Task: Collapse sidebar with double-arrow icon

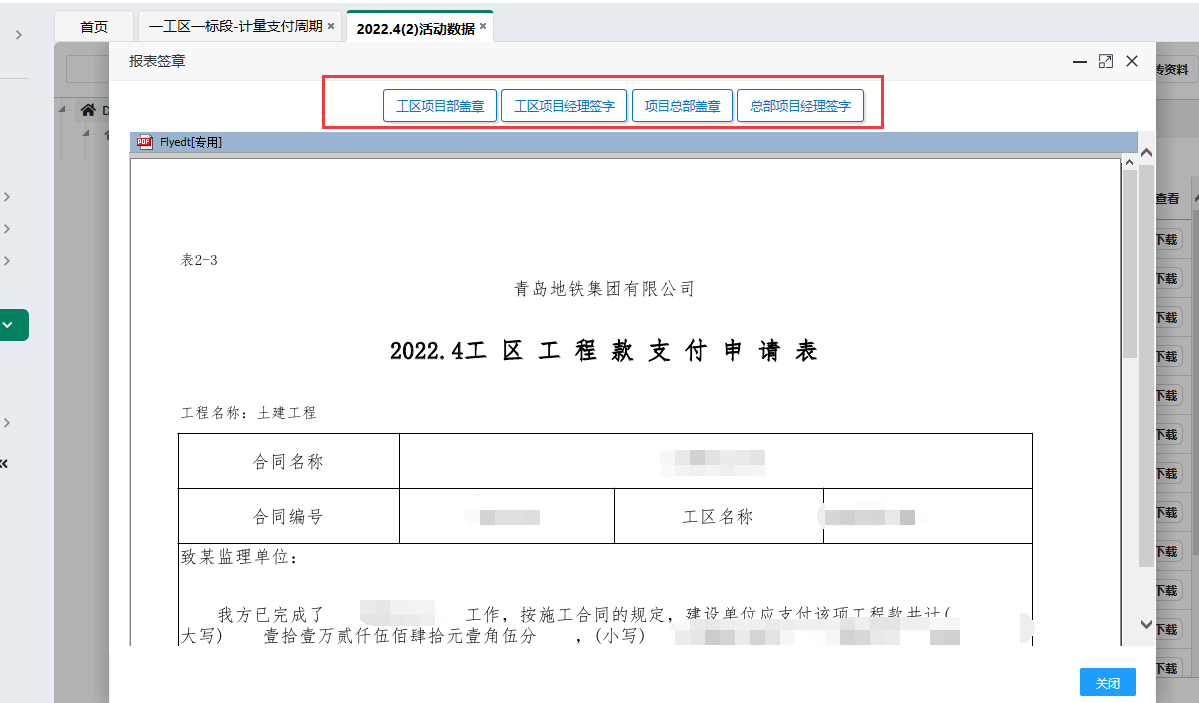Action: [x=4, y=463]
